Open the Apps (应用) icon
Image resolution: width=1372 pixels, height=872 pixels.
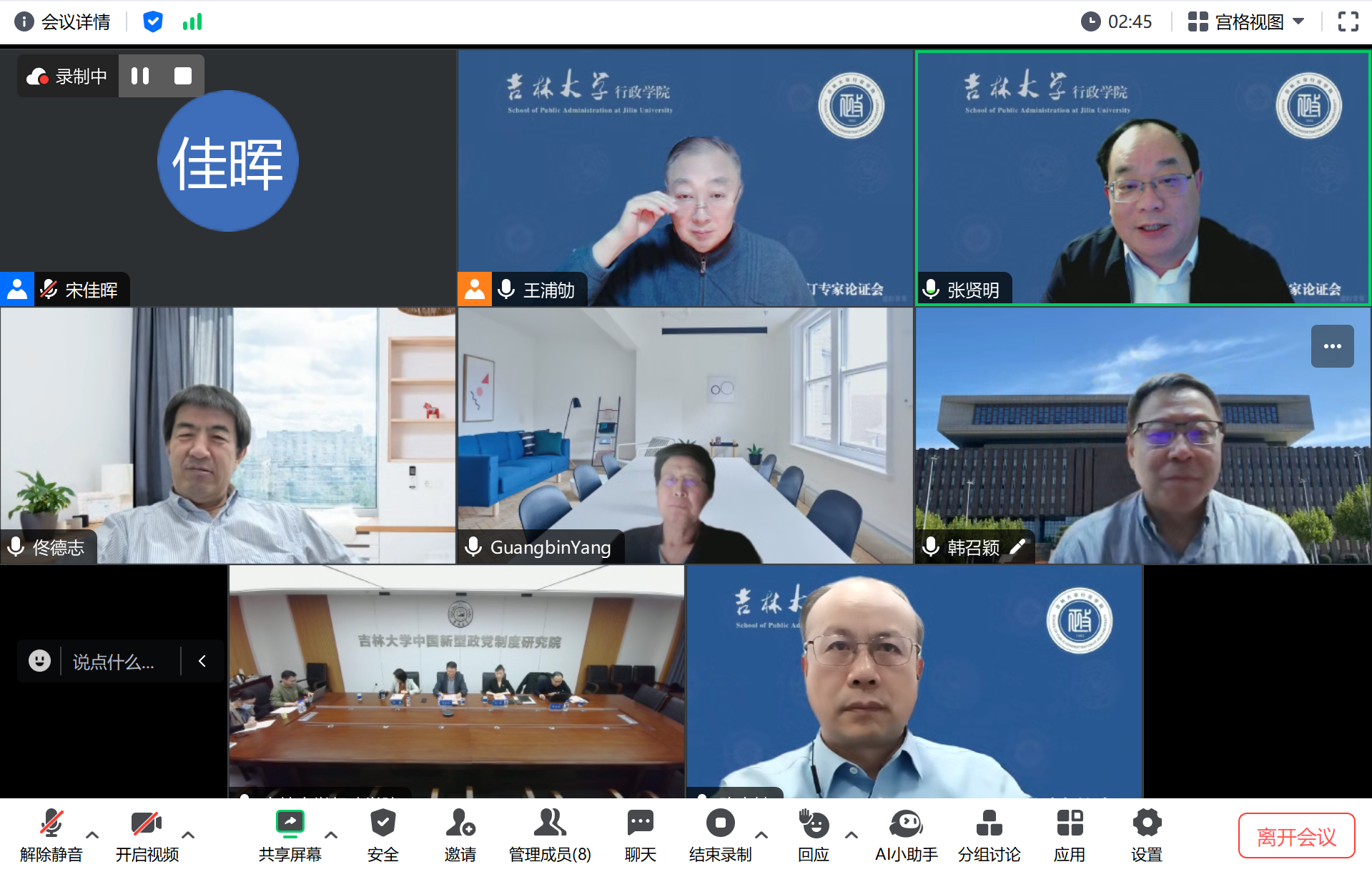coord(1070,824)
